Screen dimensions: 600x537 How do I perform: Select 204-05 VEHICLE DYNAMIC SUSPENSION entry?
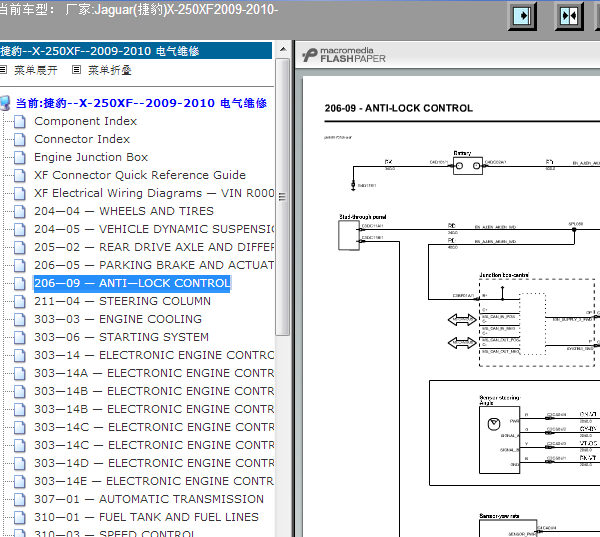click(x=154, y=229)
